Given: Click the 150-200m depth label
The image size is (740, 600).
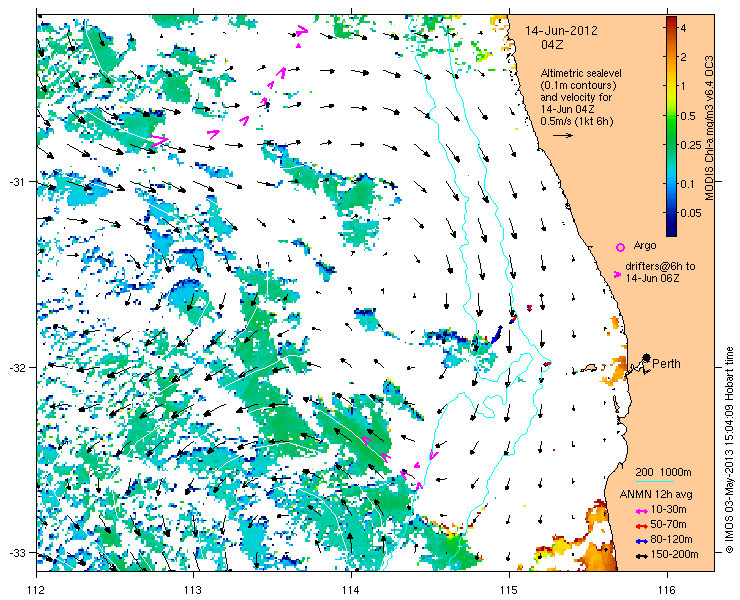Looking at the screenshot, I should [x=674, y=555].
